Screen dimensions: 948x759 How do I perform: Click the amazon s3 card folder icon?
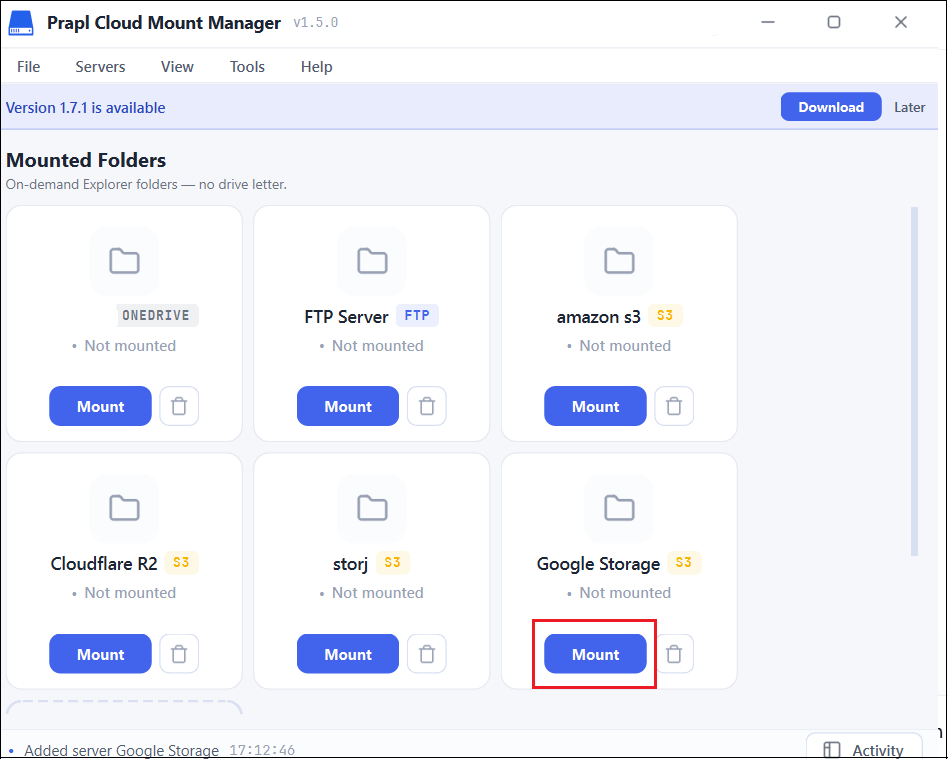[619, 261]
